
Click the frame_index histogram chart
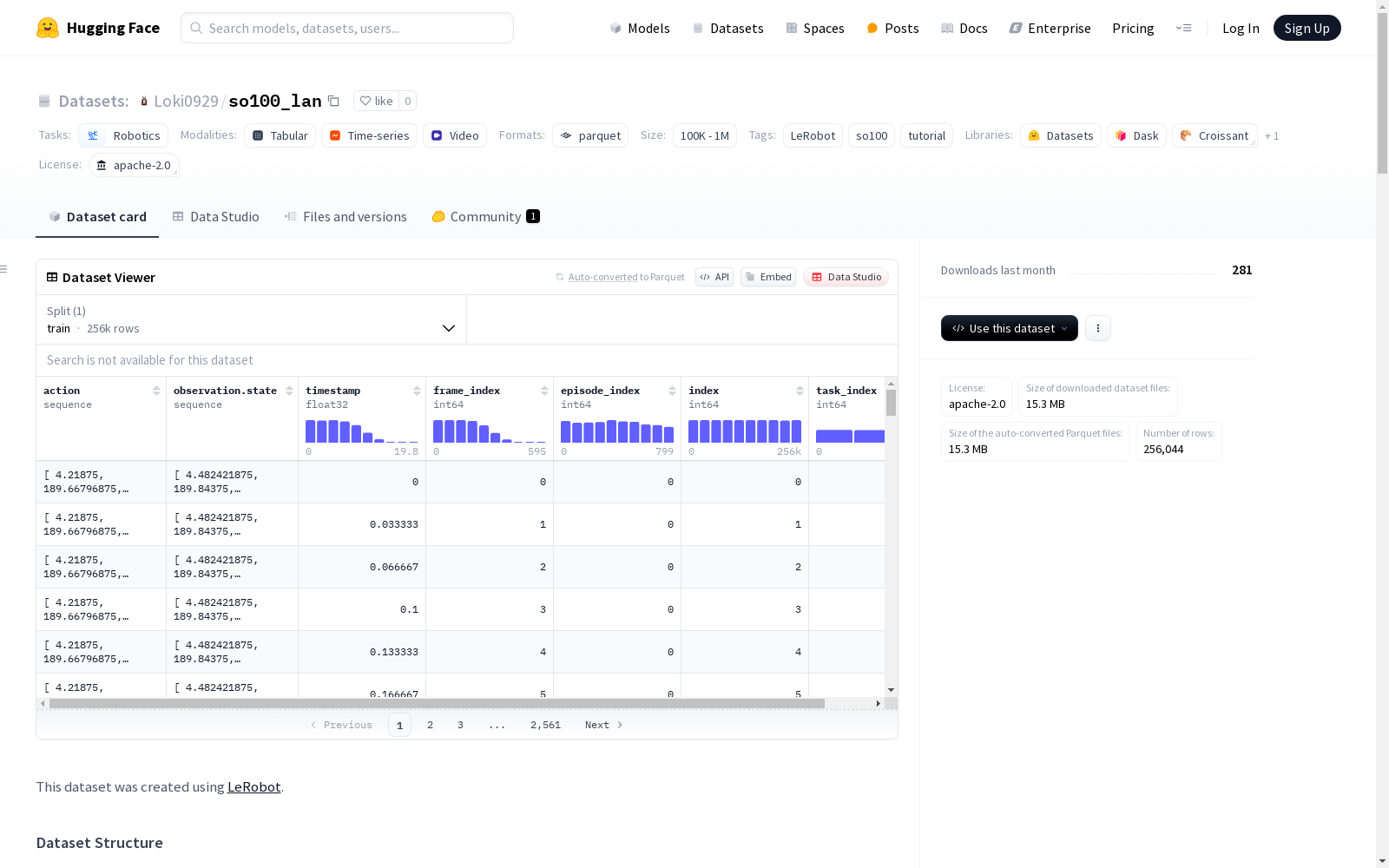[x=490, y=431]
